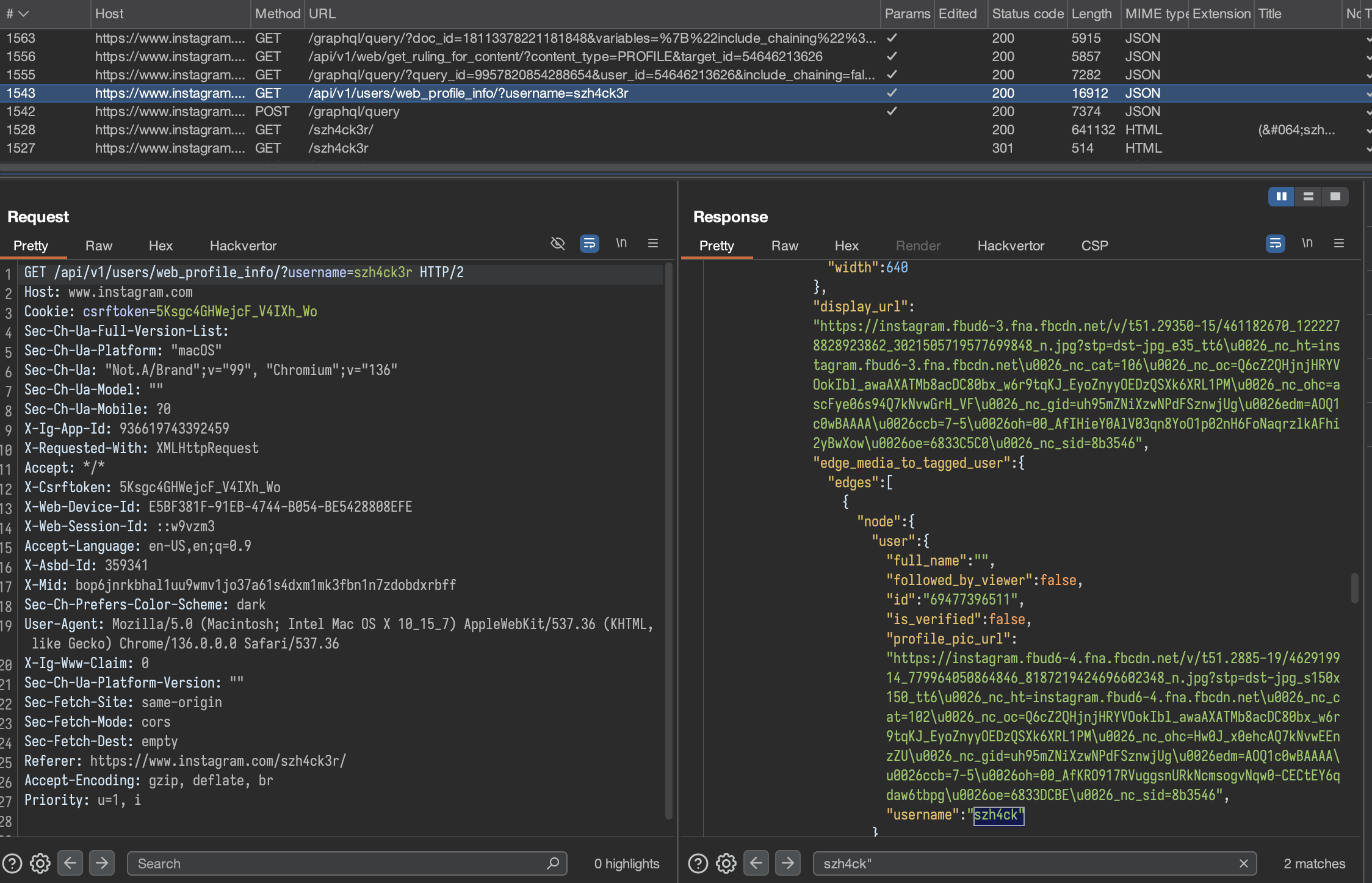Sort by URL column header
Image resolution: width=1372 pixels, height=883 pixels.
point(592,13)
